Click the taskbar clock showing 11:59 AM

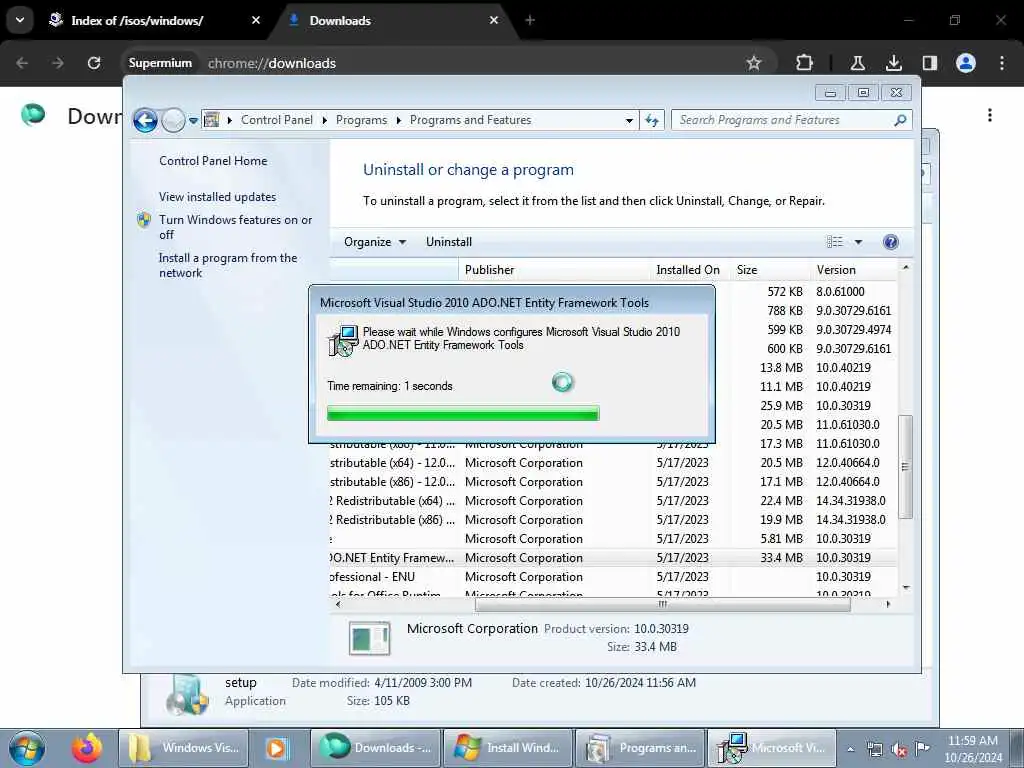click(x=973, y=749)
